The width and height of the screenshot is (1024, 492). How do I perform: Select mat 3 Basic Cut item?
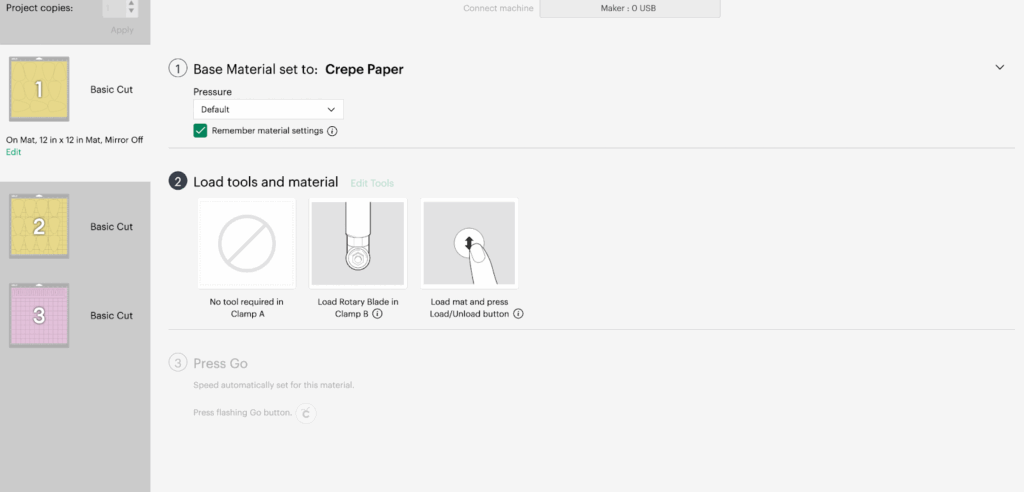[x=75, y=315]
